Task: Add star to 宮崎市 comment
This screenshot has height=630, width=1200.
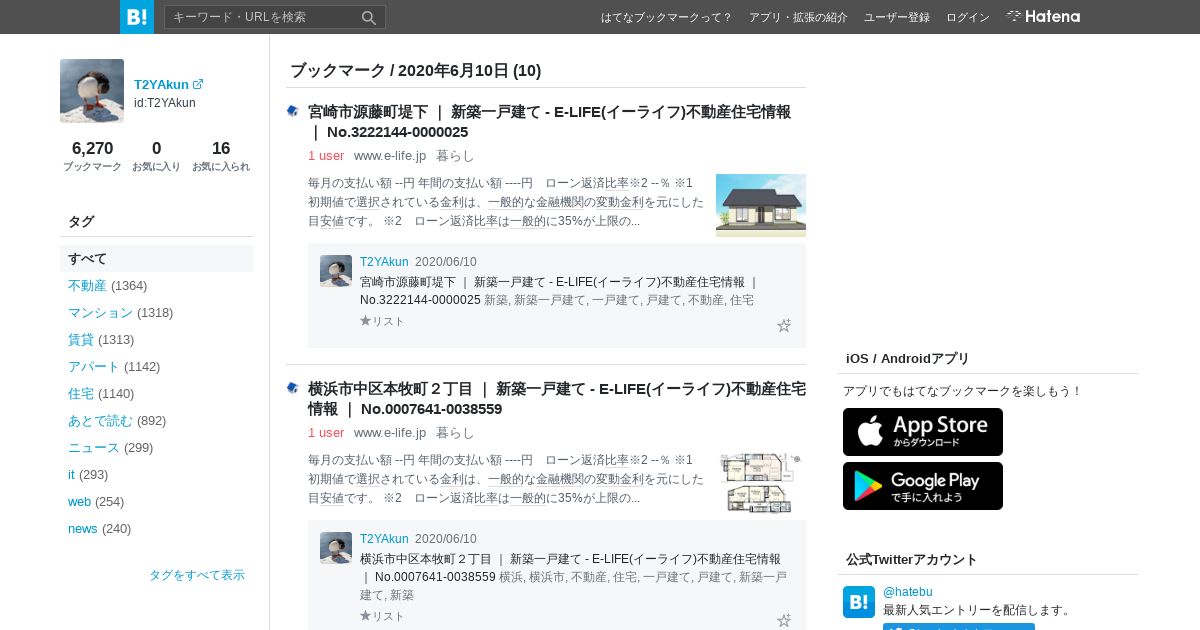Action: (x=784, y=325)
